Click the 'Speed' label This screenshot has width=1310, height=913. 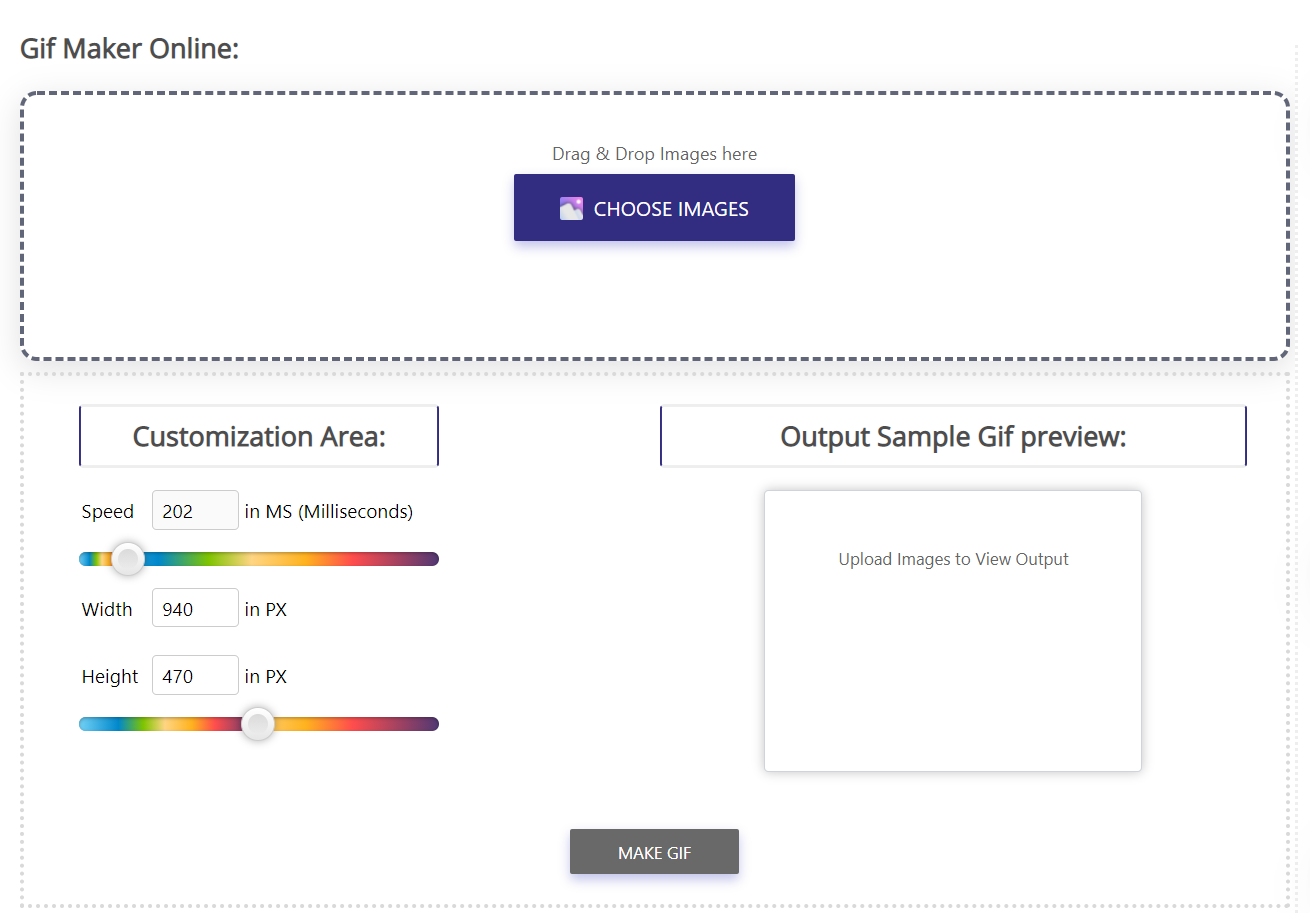pos(108,511)
